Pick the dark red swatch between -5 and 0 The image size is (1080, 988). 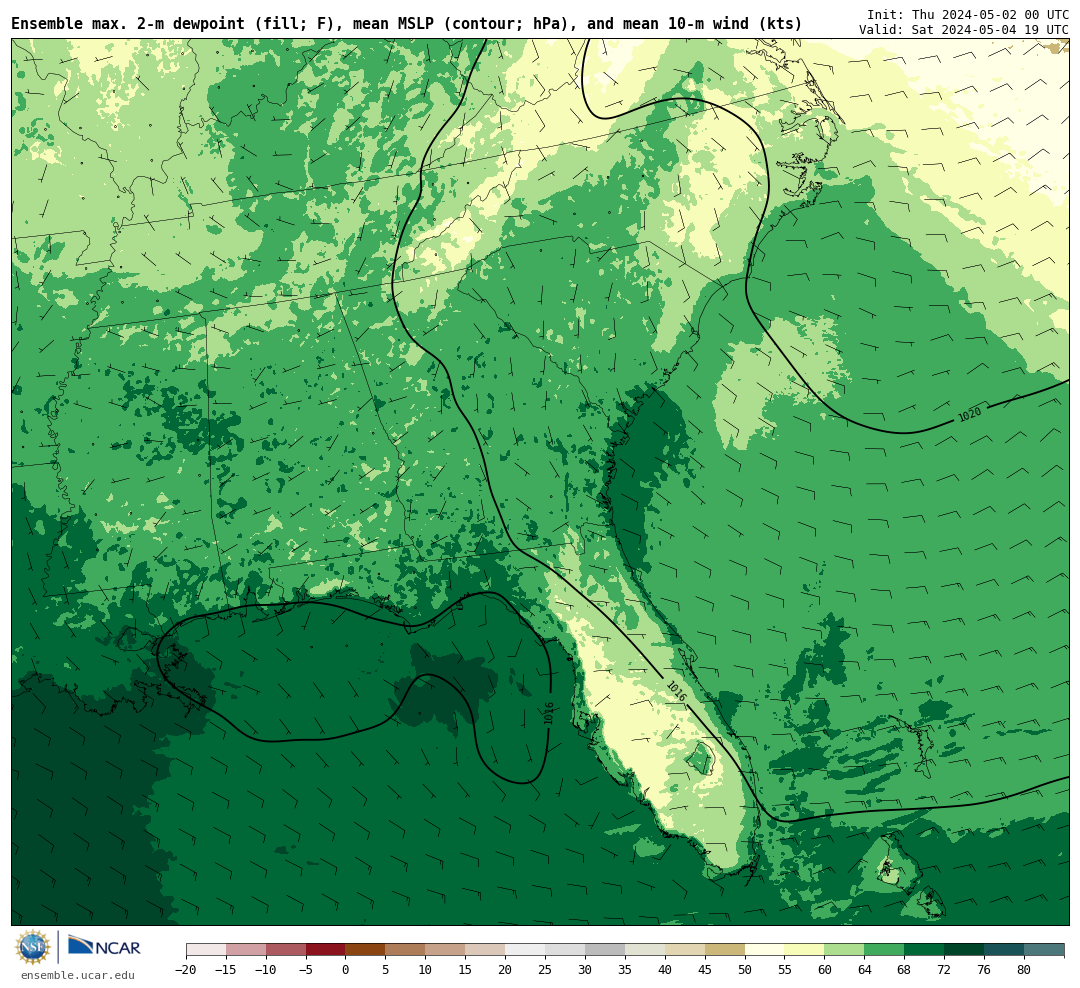(x=326, y=950)
